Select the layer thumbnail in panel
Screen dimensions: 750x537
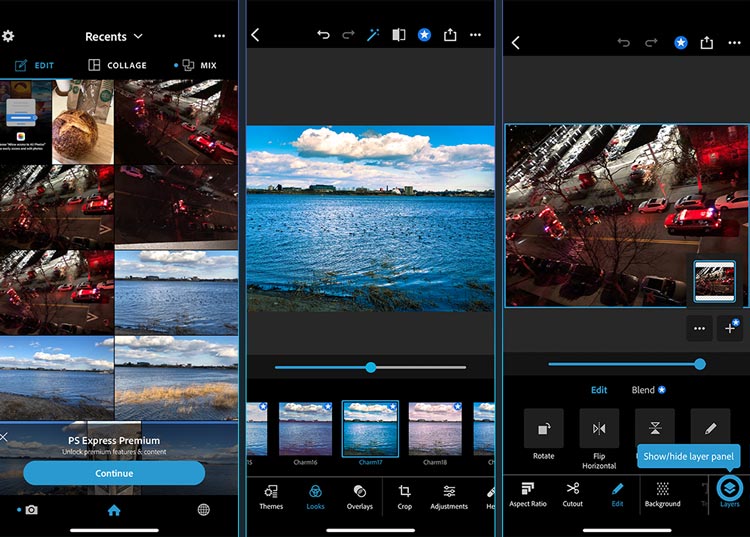point(714,281)
